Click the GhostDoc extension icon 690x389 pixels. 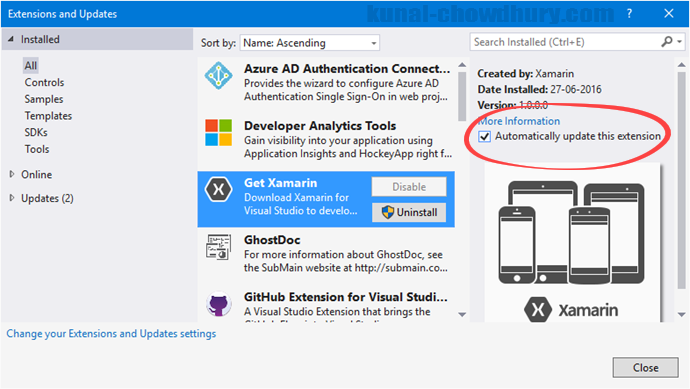coord(218,247)
